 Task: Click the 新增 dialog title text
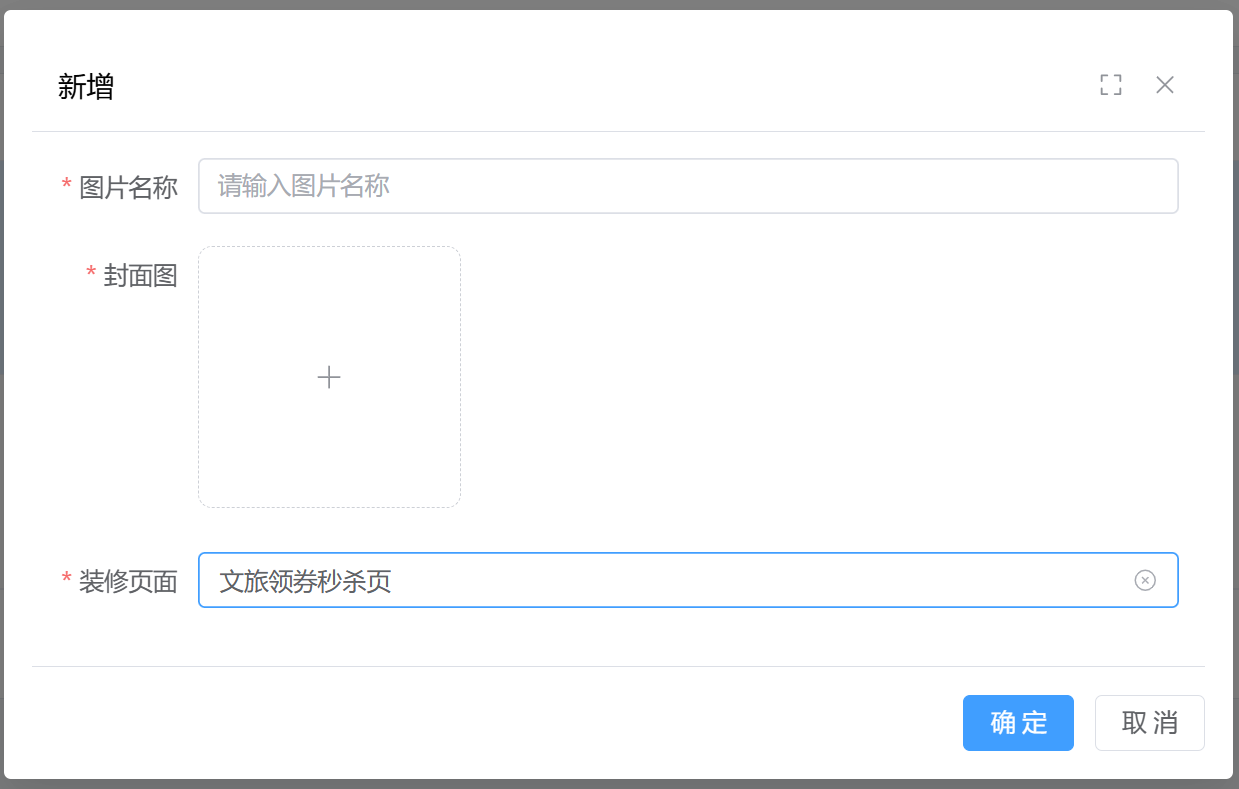[86, 87]
